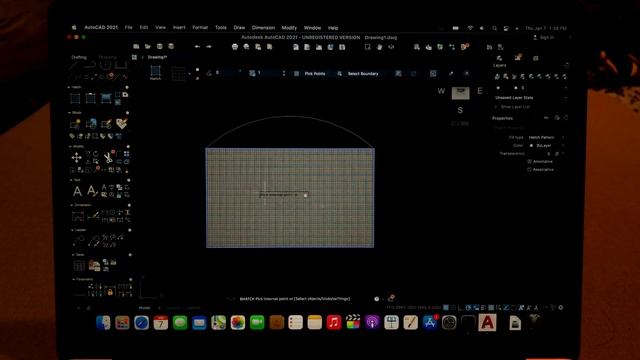Image resolution: width=640 pixels, height=360 pixels.
Task: Open the Layers panel icon in inspector
Action: (499, 58)
